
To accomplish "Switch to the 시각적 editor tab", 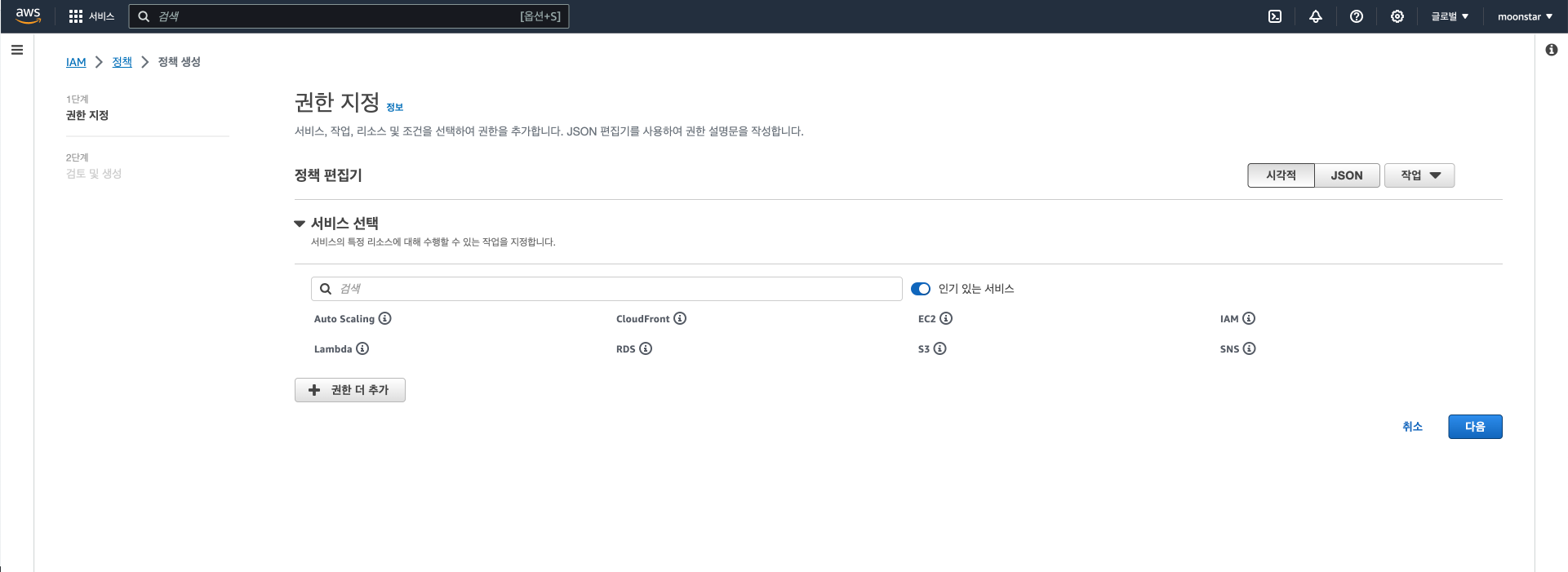I will 1281,175.
